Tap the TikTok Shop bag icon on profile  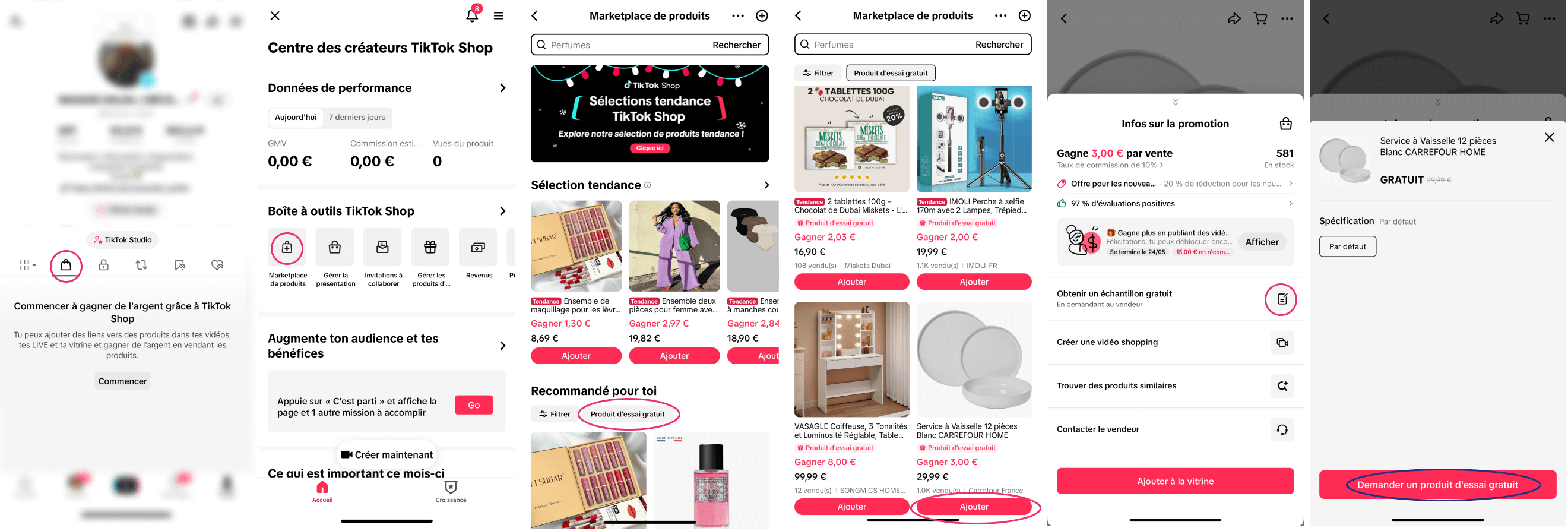[66, 265]
